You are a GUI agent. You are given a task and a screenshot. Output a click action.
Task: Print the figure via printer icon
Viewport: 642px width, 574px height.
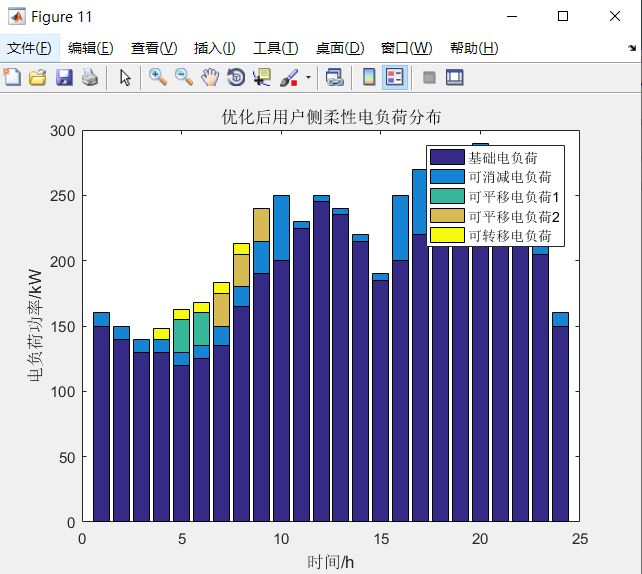click(90, 77)
